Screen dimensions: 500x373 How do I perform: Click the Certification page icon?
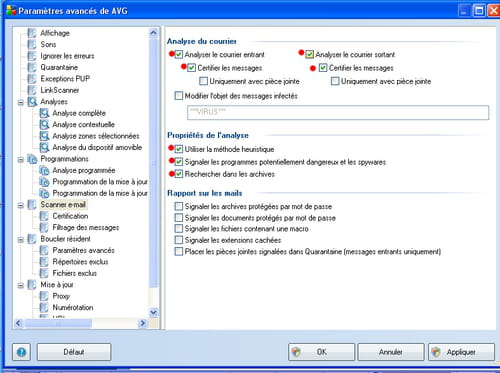(44, 216)
